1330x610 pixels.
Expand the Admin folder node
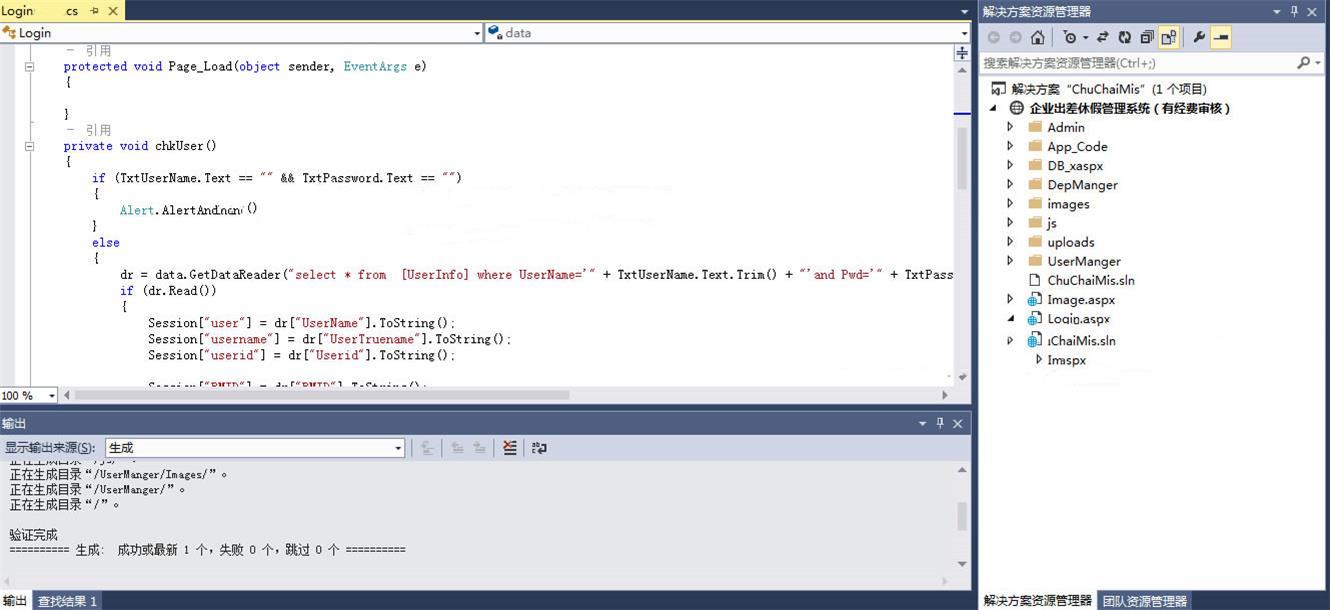pos(1010,127)
